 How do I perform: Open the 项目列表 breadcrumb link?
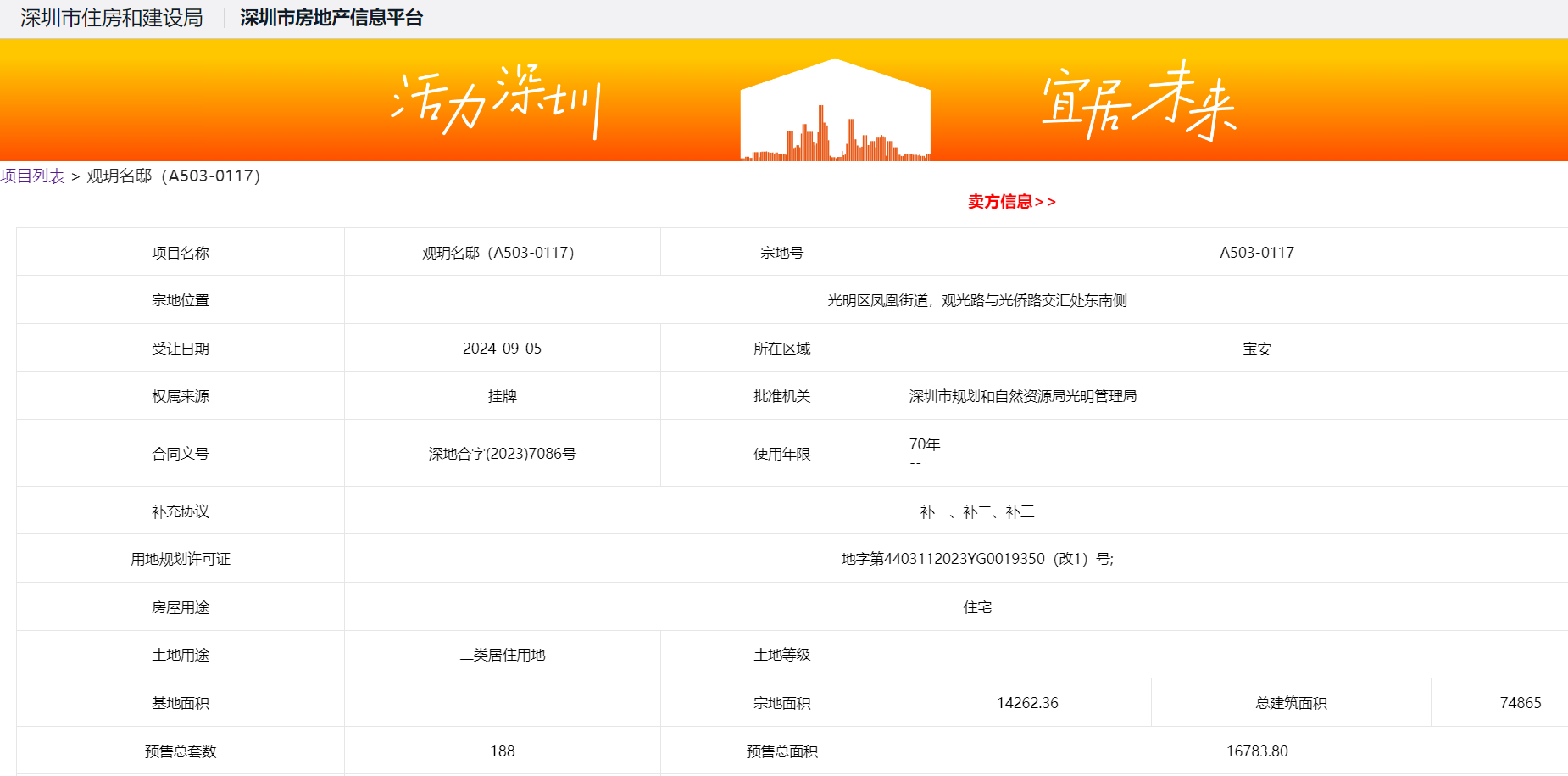point(32,176)
